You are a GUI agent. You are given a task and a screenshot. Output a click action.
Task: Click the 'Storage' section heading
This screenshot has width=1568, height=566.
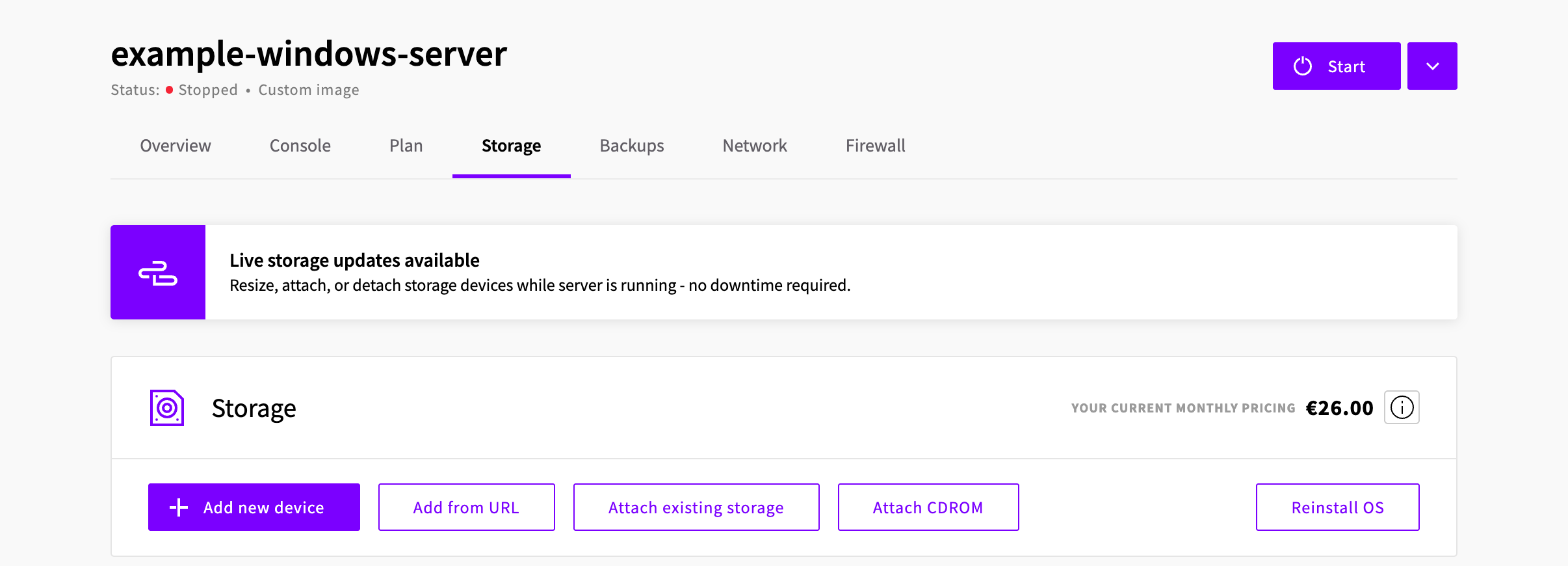click(x=254, y=409)
